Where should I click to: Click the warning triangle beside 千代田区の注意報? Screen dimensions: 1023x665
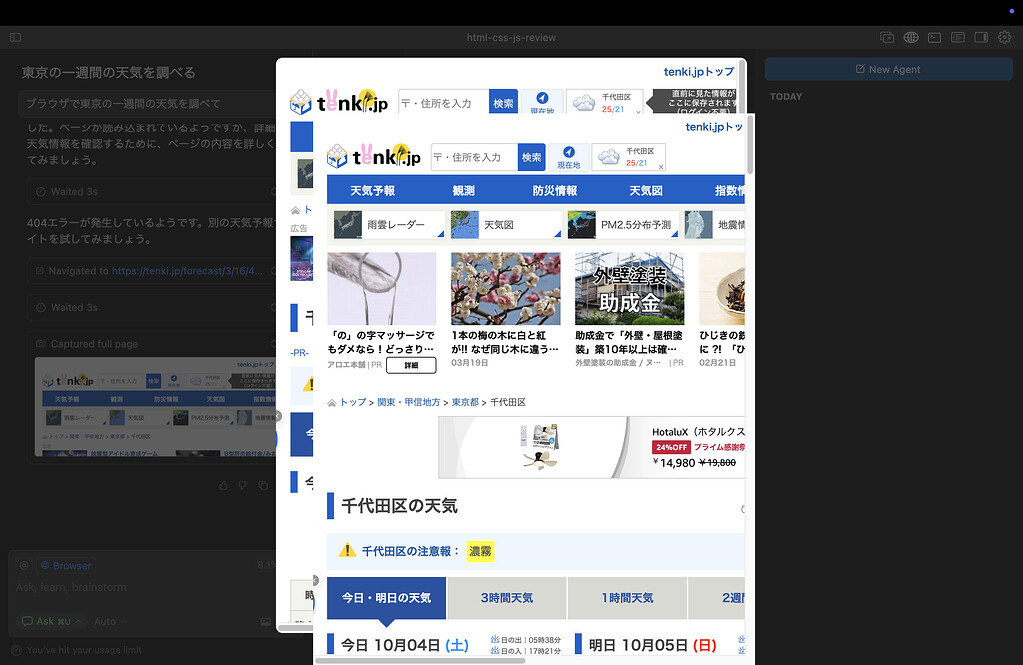pos(345,551)
